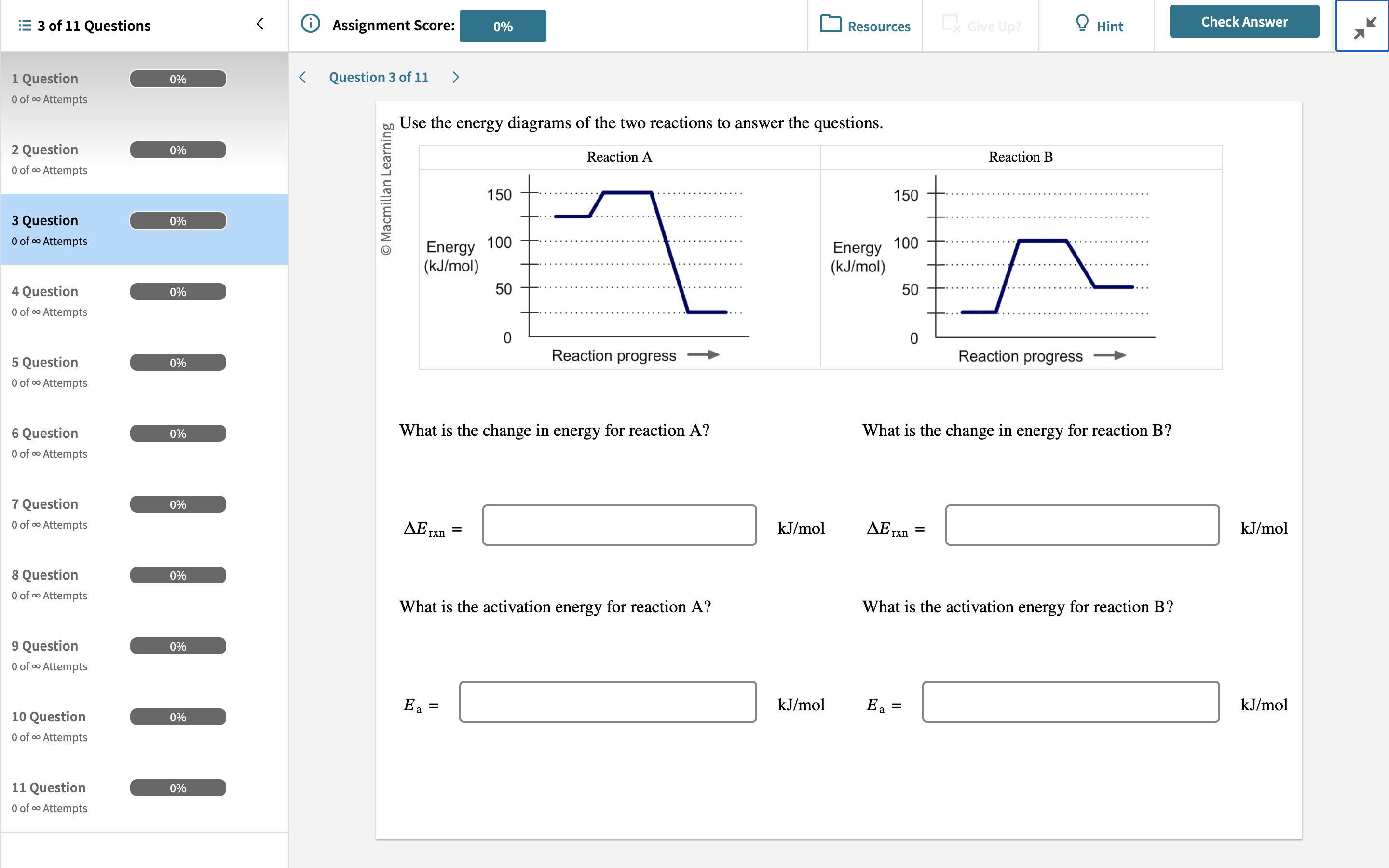Select 7 Question in the sidebar
The width and height of the screenshot is (1389, 868).
(145, 513)
